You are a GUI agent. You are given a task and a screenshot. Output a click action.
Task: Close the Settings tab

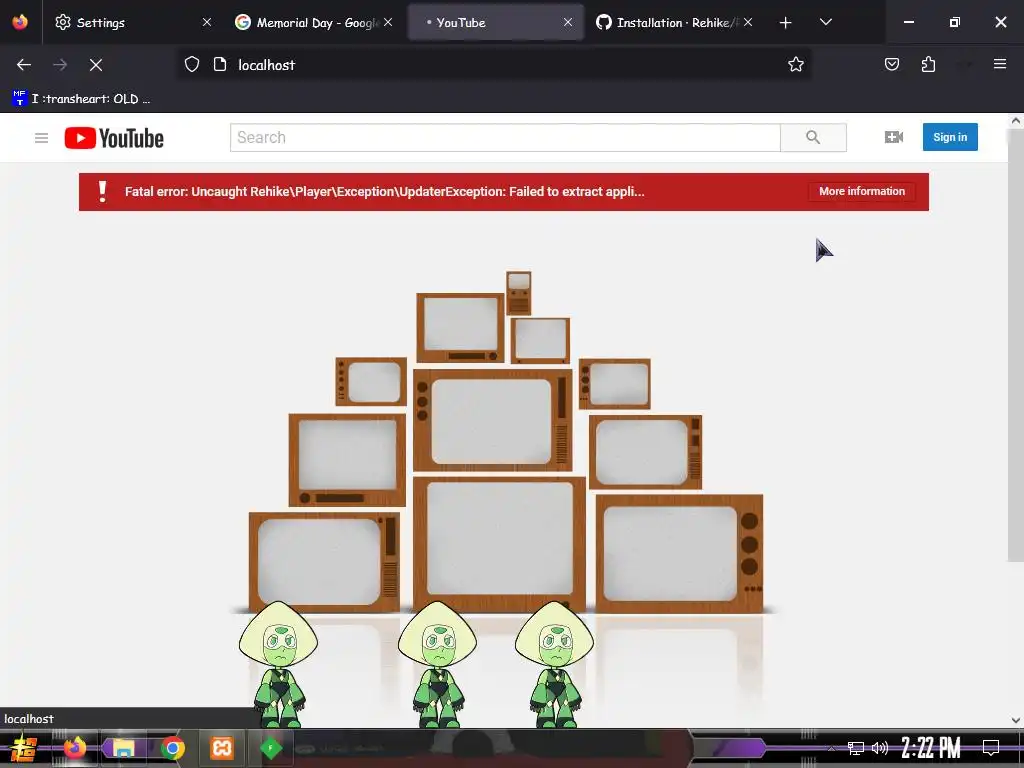pos(206,22)
